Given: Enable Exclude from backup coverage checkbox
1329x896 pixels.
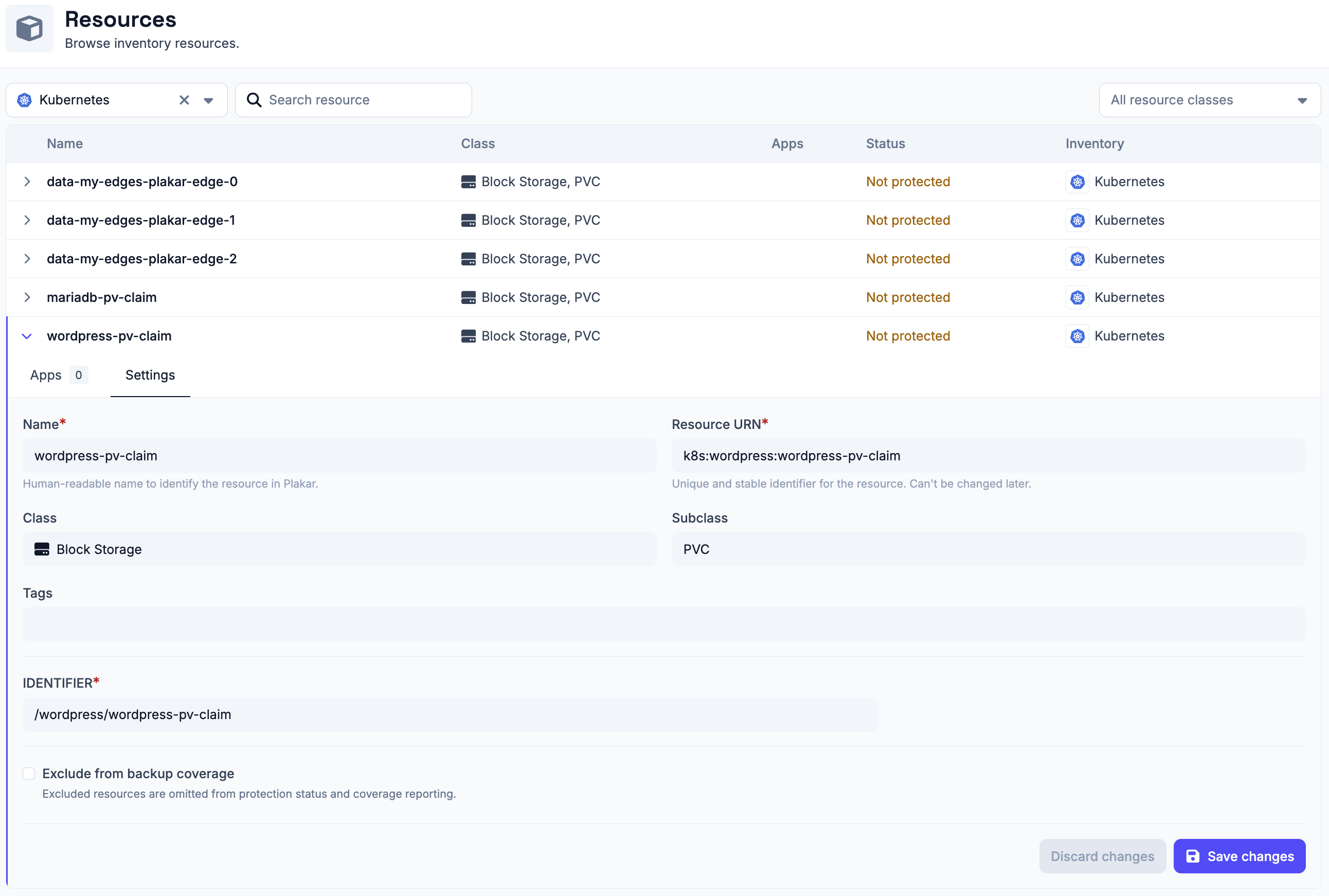Looking at the screenshot, I should (29, 774).
